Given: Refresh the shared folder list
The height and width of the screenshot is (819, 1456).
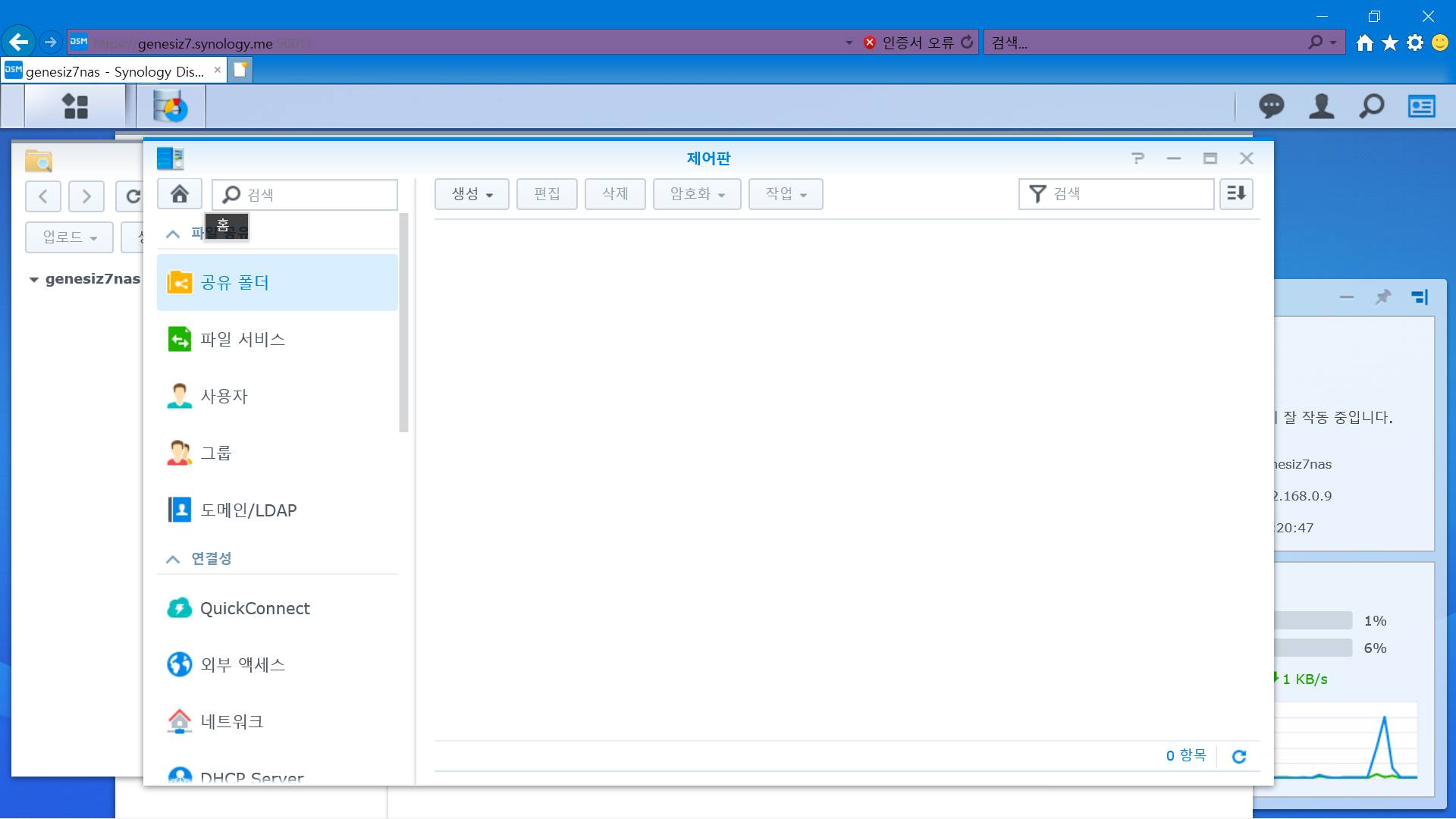Looking at the screenshot, I should (x=1239, y=756).
